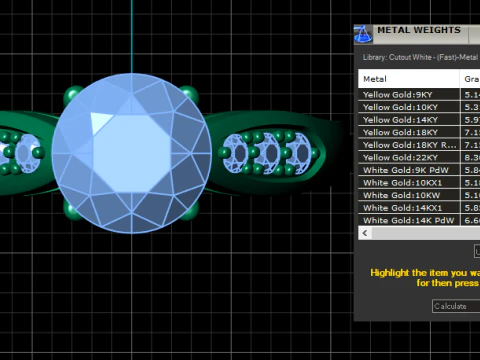Click the left arrow of horizontal scrollbar
Screen dimensions: 480x360
(365, 233)
